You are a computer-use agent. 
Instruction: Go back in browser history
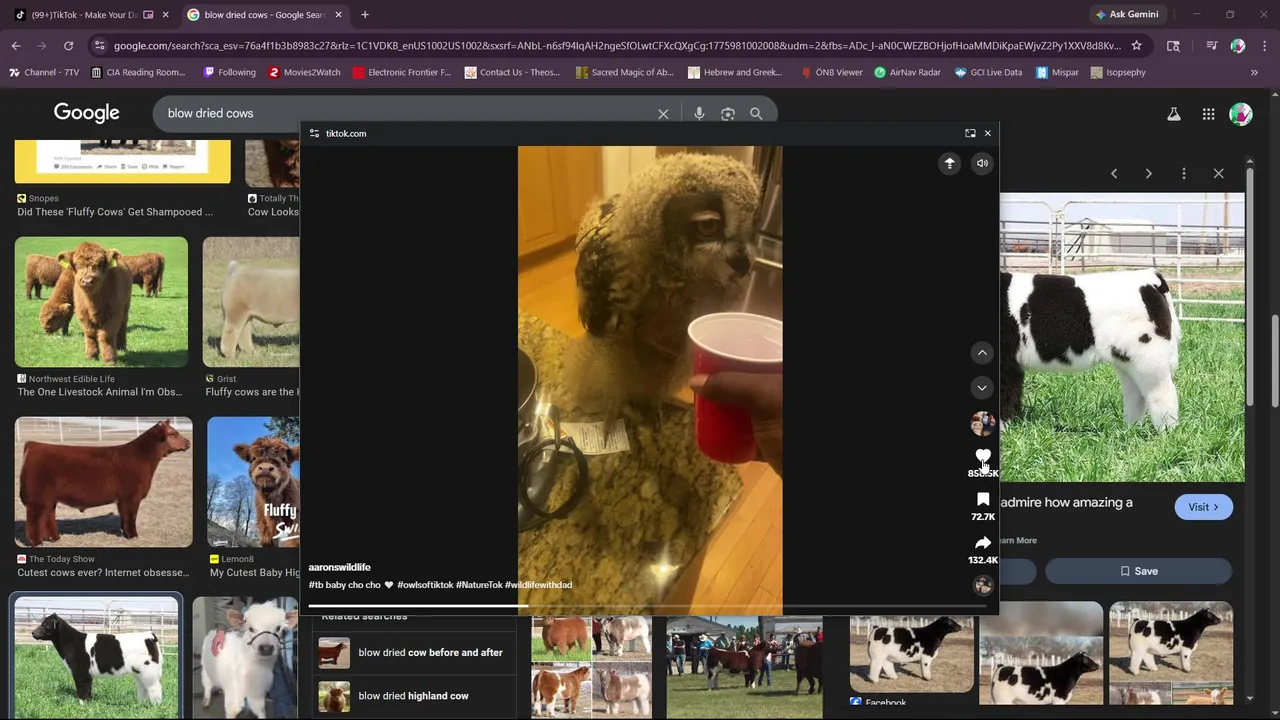[16, 46]
